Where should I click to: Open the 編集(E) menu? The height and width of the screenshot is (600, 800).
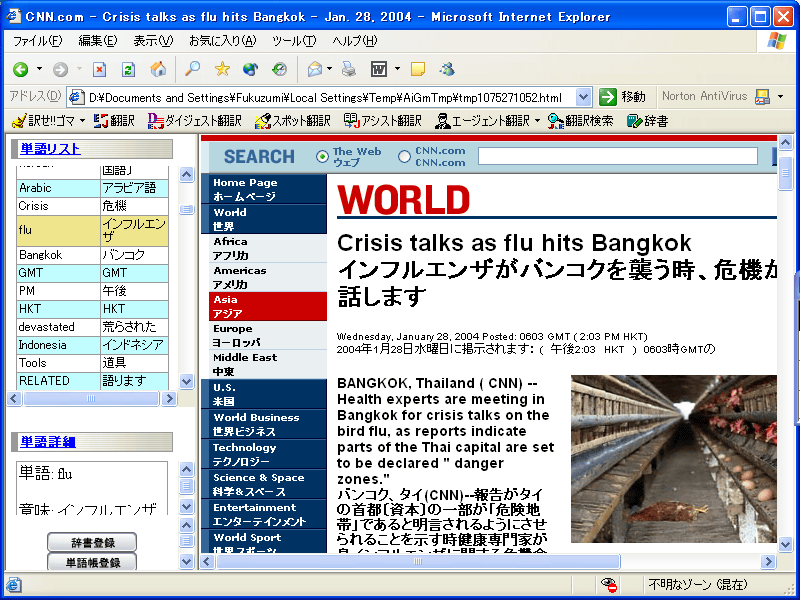pos(97,41)
